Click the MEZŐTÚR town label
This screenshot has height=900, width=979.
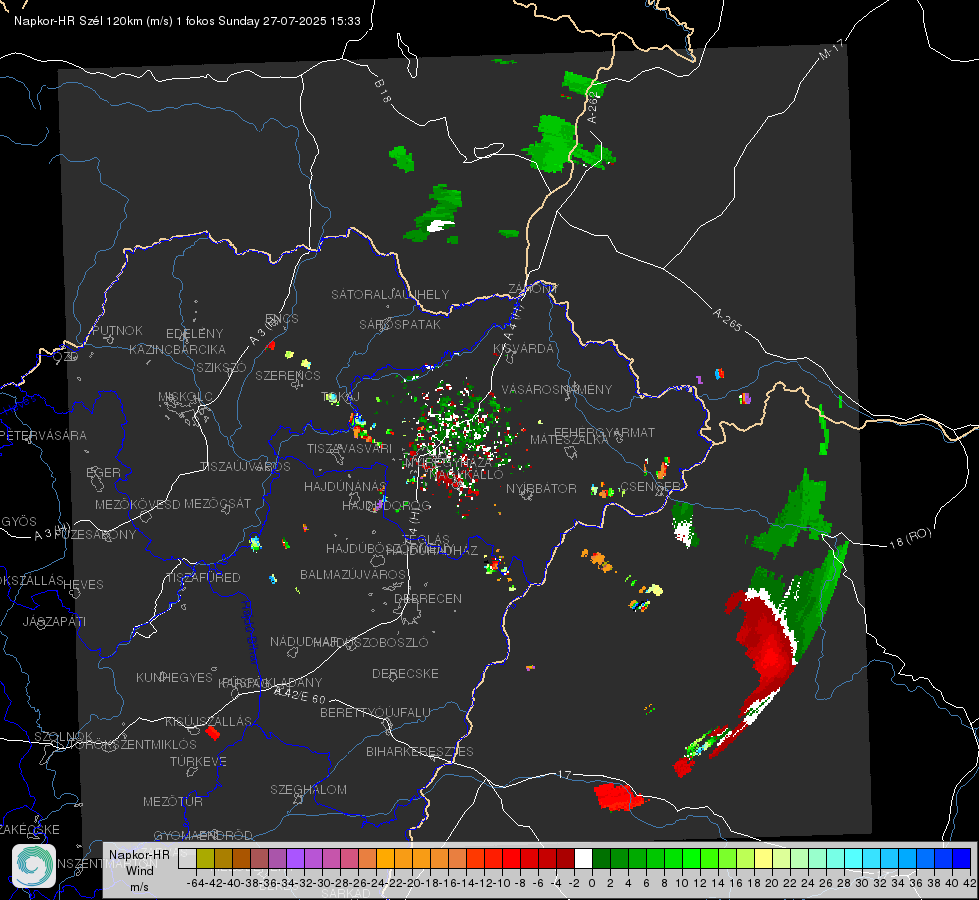click(173, 801)
